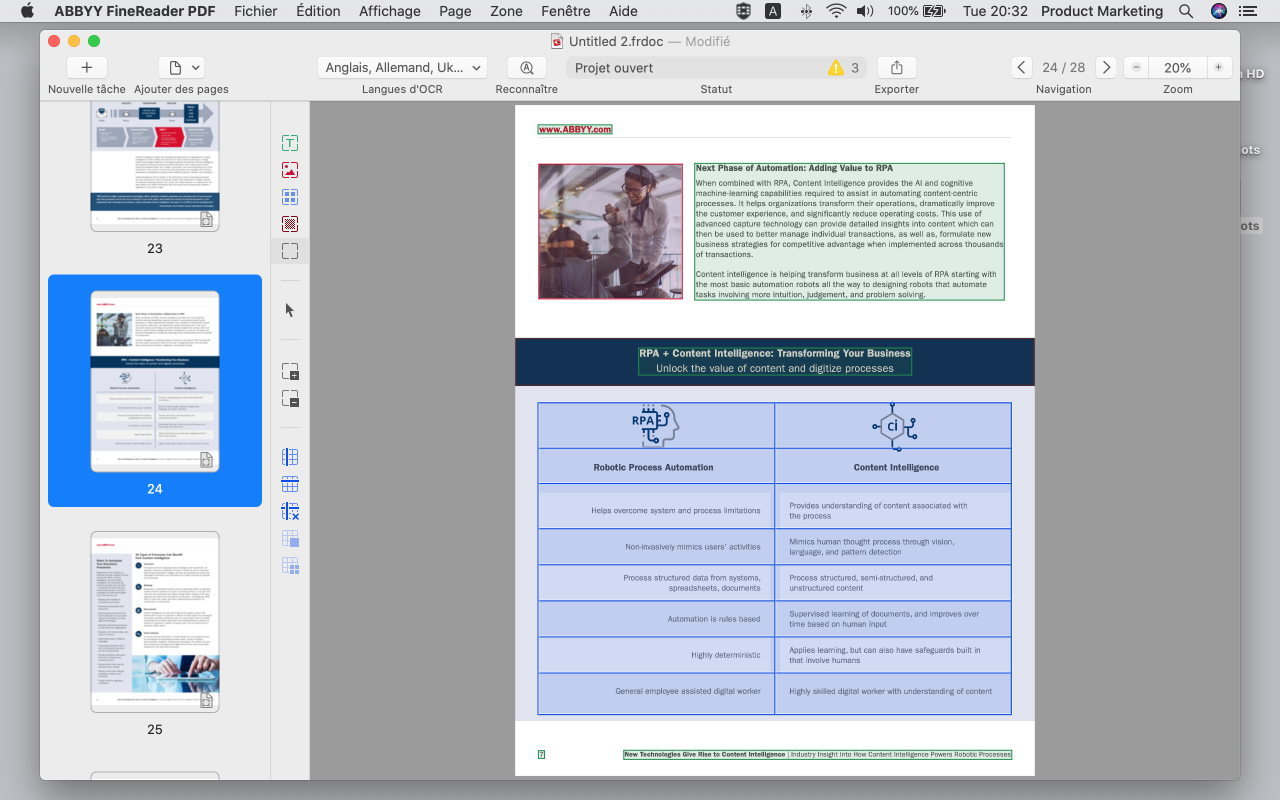This screenshot has width=1280, height=800.
Task: Open the Affichage menu
Action: 390,11
